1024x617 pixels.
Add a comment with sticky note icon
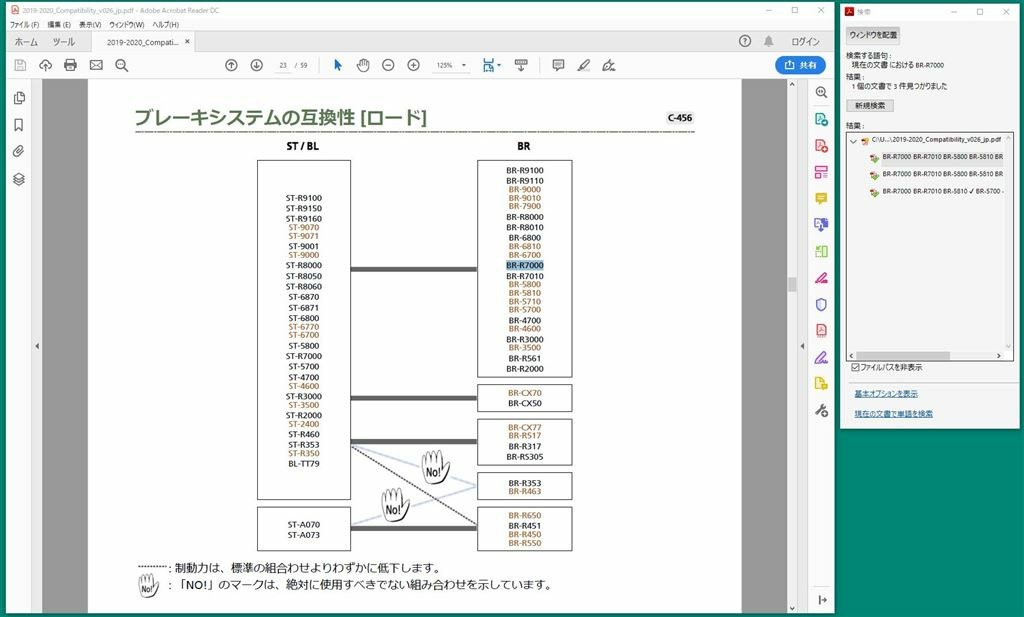pos(558,65)
